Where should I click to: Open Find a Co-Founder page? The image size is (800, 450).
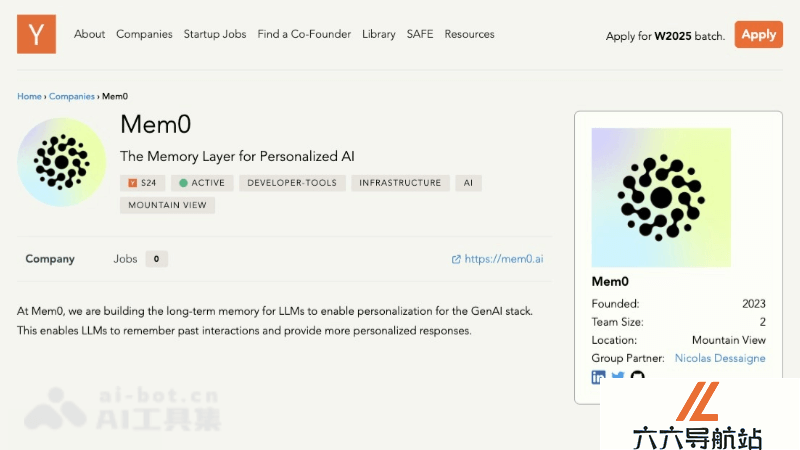tap(304, 34)
